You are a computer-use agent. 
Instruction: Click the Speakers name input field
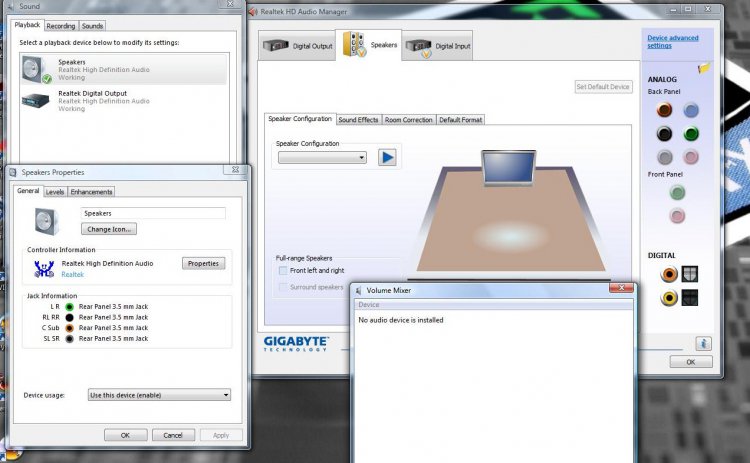click(153, 213)
